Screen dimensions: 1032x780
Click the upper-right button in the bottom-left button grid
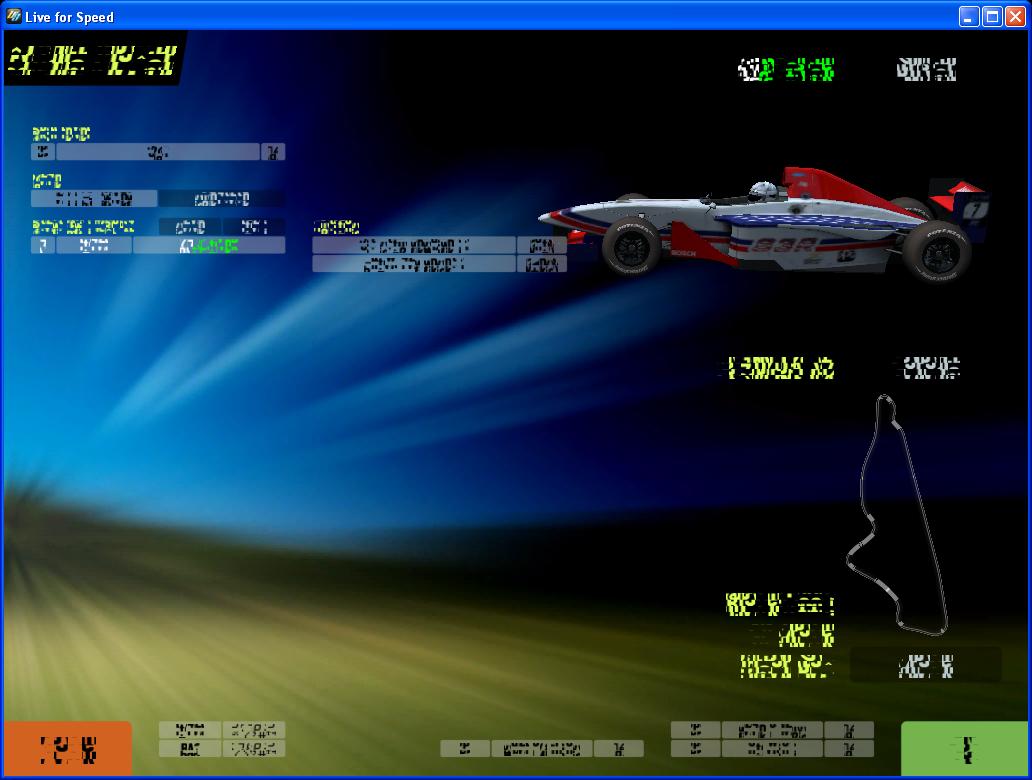coord(254,730)
